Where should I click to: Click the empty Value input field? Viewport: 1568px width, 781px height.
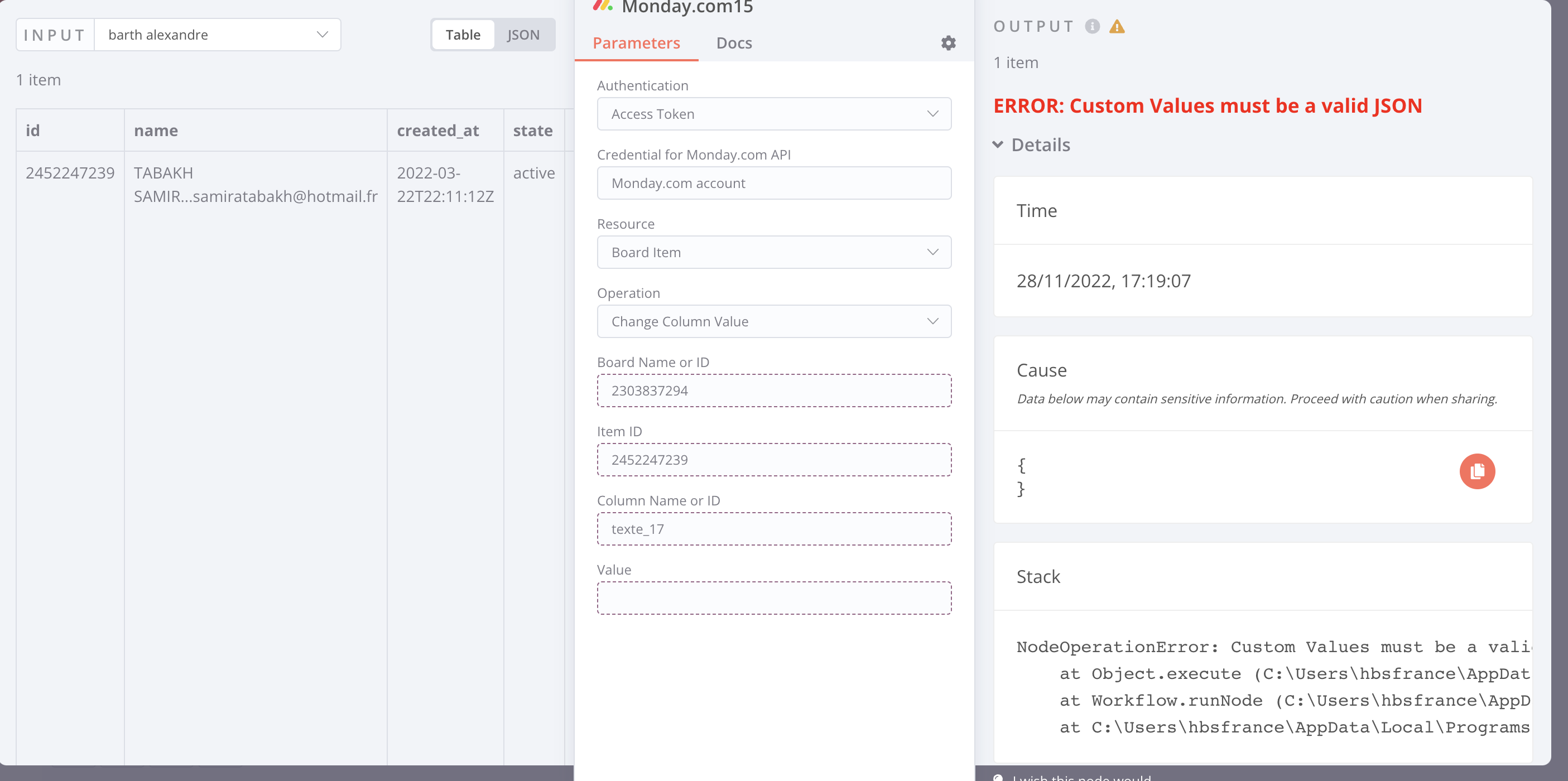click(x=773, y=598)
